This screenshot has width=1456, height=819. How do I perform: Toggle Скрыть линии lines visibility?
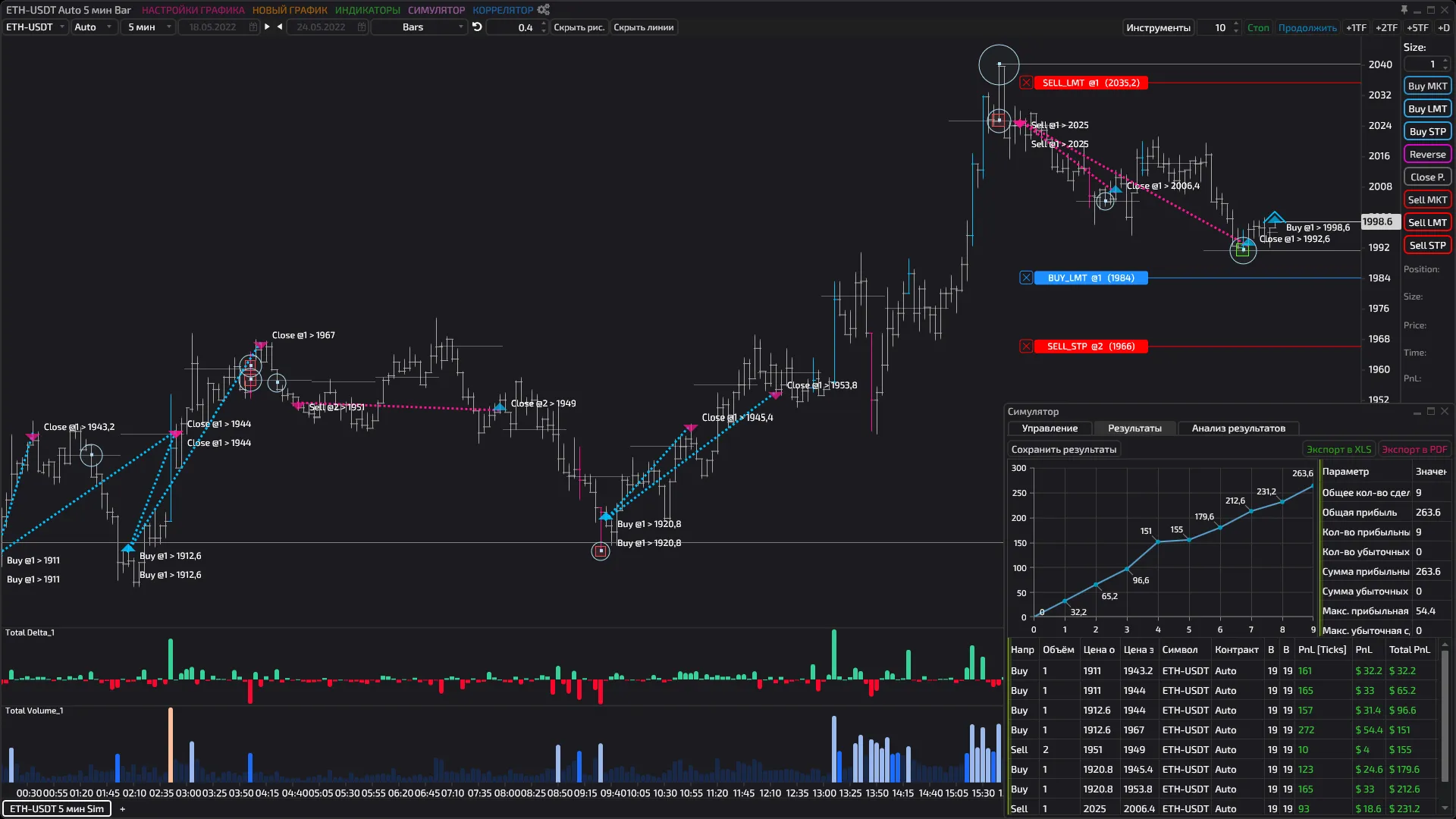643,27
